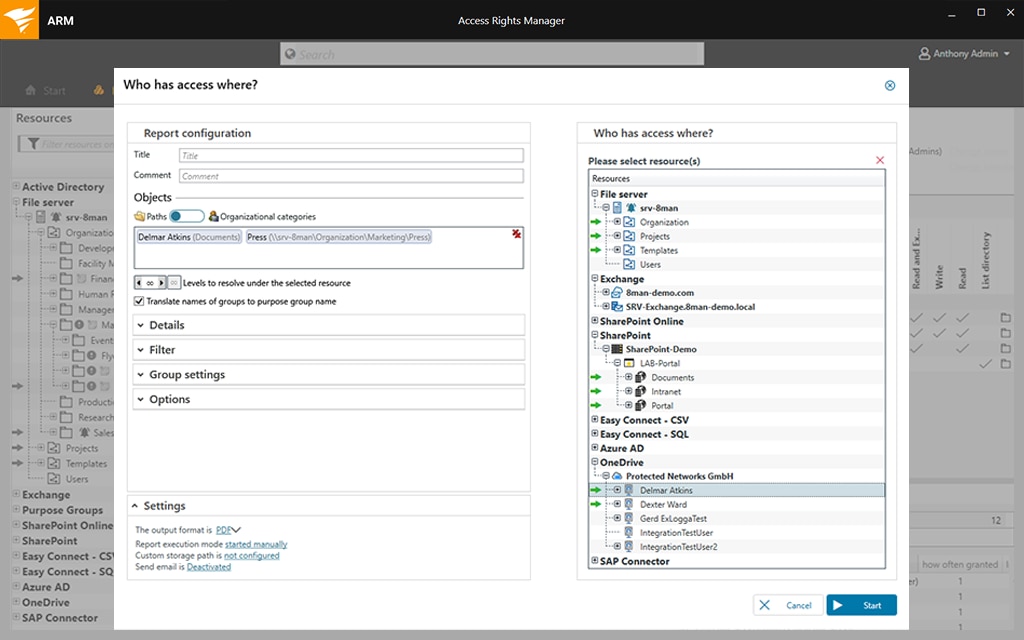Uncheck translate names of groups to purpose group name
The height and width of the screenshot is (640, 1024).
tap(138, 300)
